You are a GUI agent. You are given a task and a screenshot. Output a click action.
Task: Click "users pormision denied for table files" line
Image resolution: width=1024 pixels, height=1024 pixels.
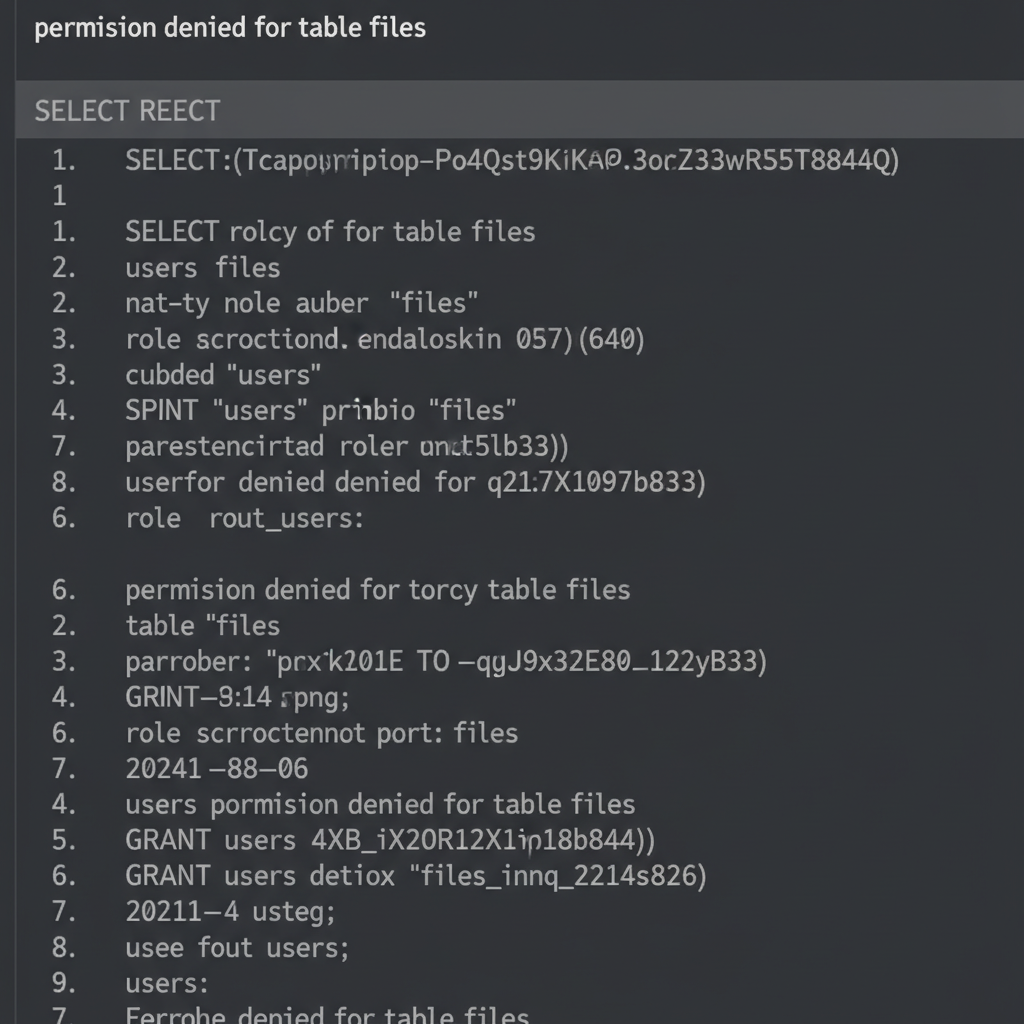click(380, 804)
